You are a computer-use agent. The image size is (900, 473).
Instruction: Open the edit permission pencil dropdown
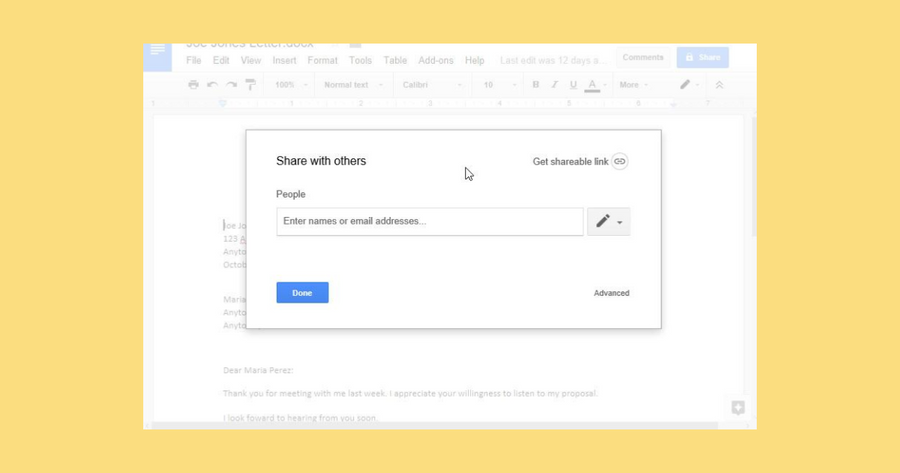click(608, 222)
